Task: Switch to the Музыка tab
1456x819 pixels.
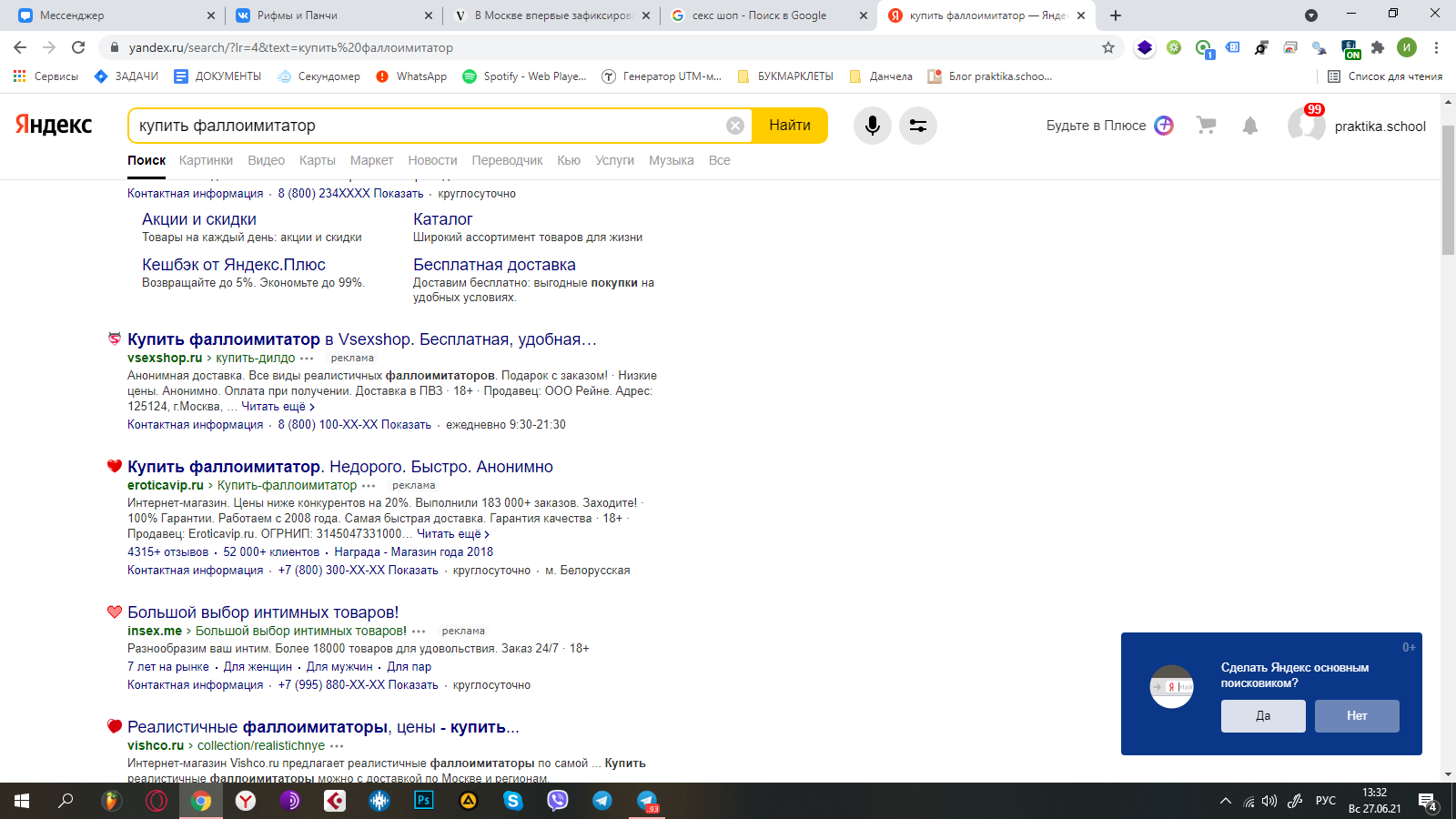Action: coord(672,160)
